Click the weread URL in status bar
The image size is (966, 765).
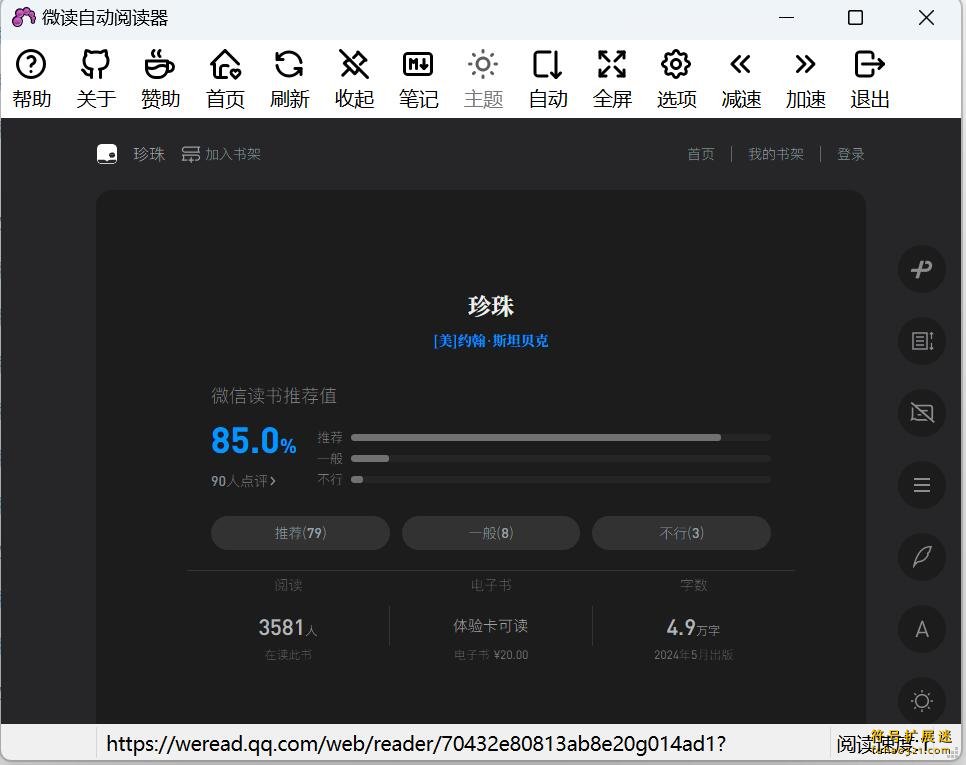416,744
